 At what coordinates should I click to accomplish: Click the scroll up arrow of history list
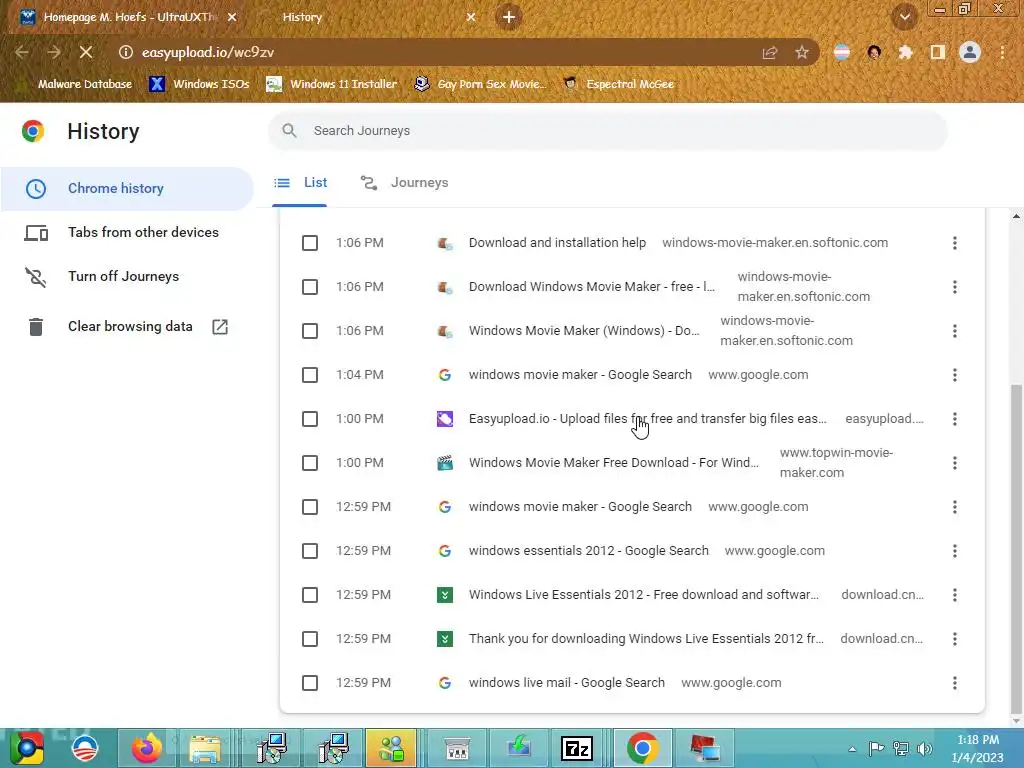[1016, 216]
